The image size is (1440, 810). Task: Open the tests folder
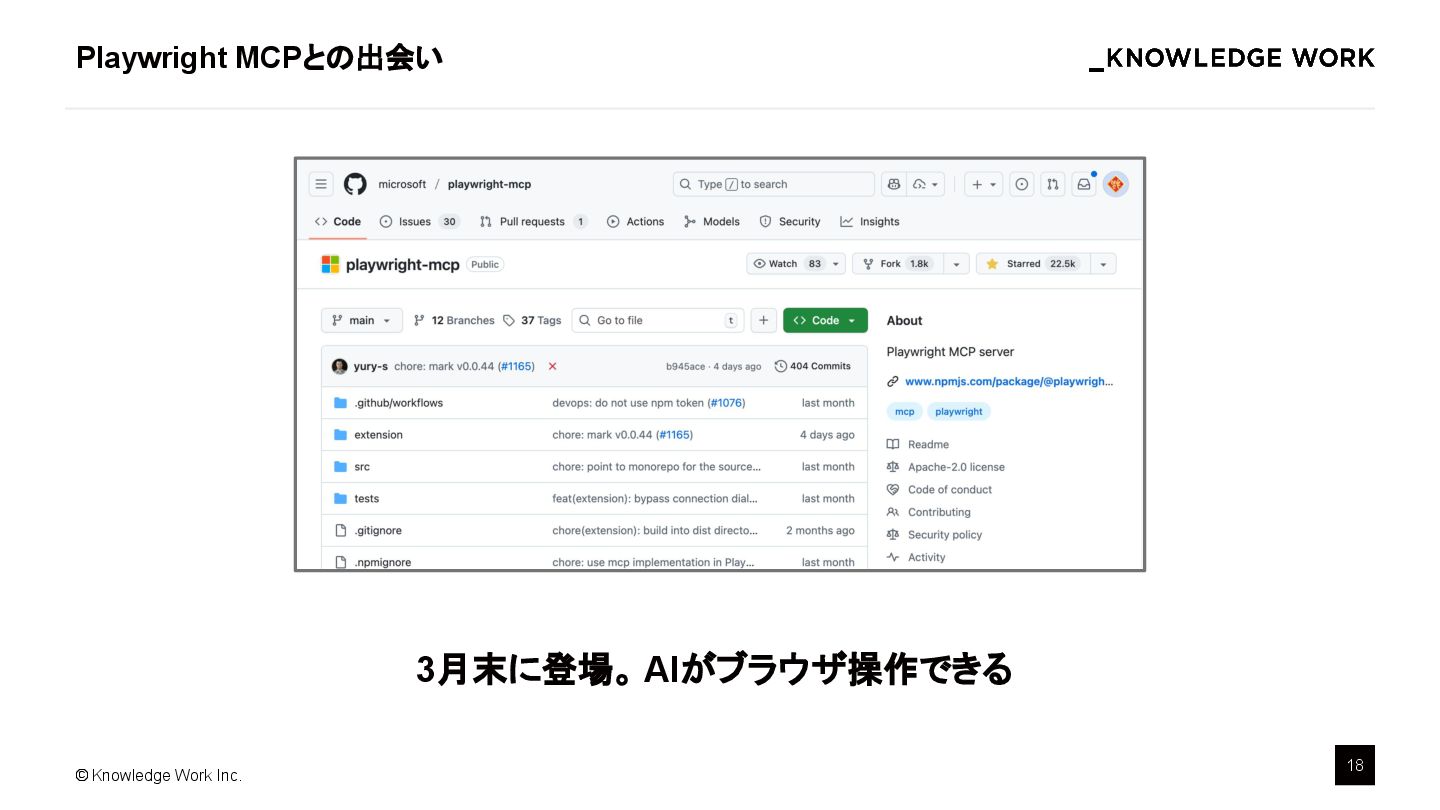tap(366, 499)
